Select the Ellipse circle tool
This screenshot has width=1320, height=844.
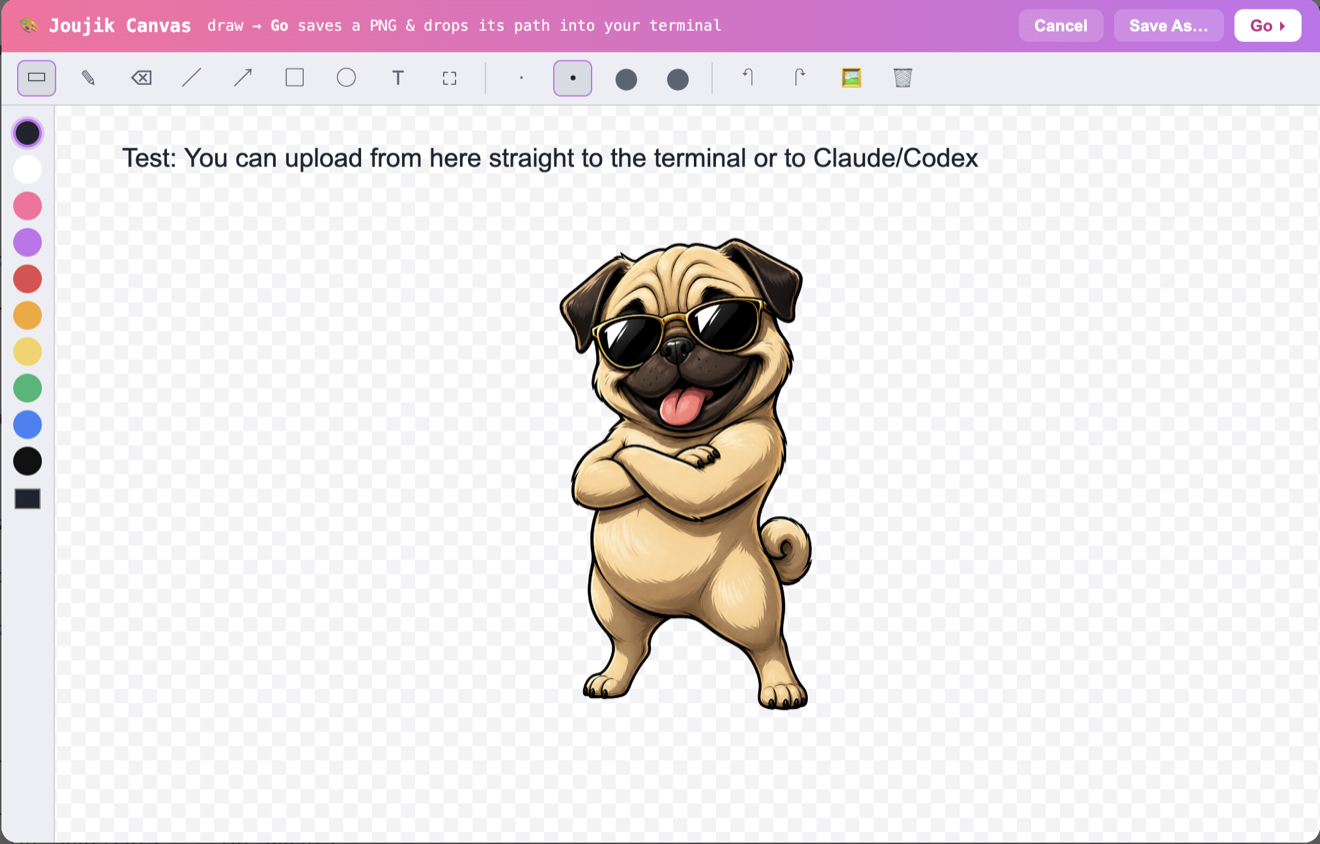point(346,78)
